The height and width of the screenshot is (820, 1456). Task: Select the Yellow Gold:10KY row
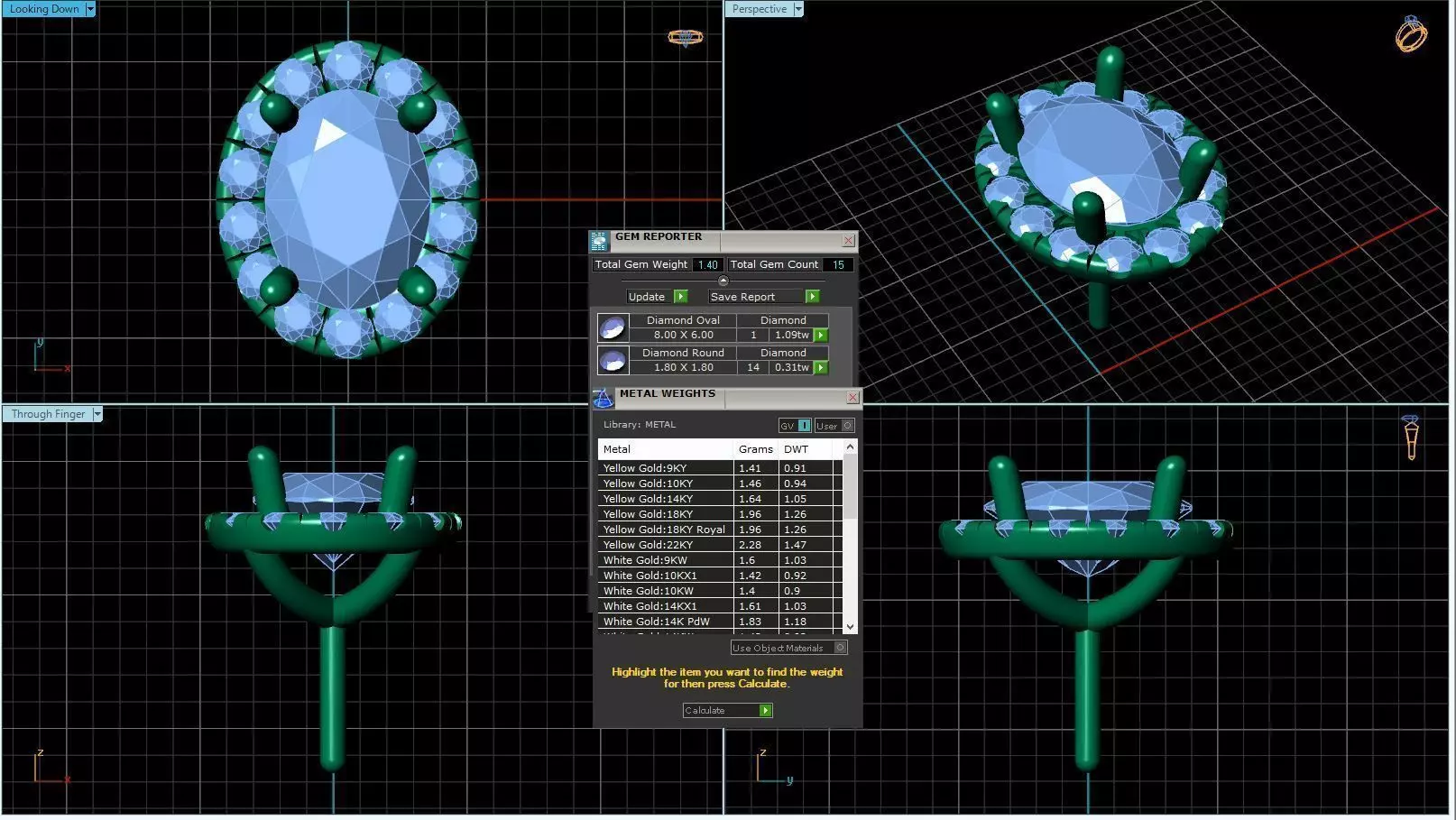click(x=720, y=484)
